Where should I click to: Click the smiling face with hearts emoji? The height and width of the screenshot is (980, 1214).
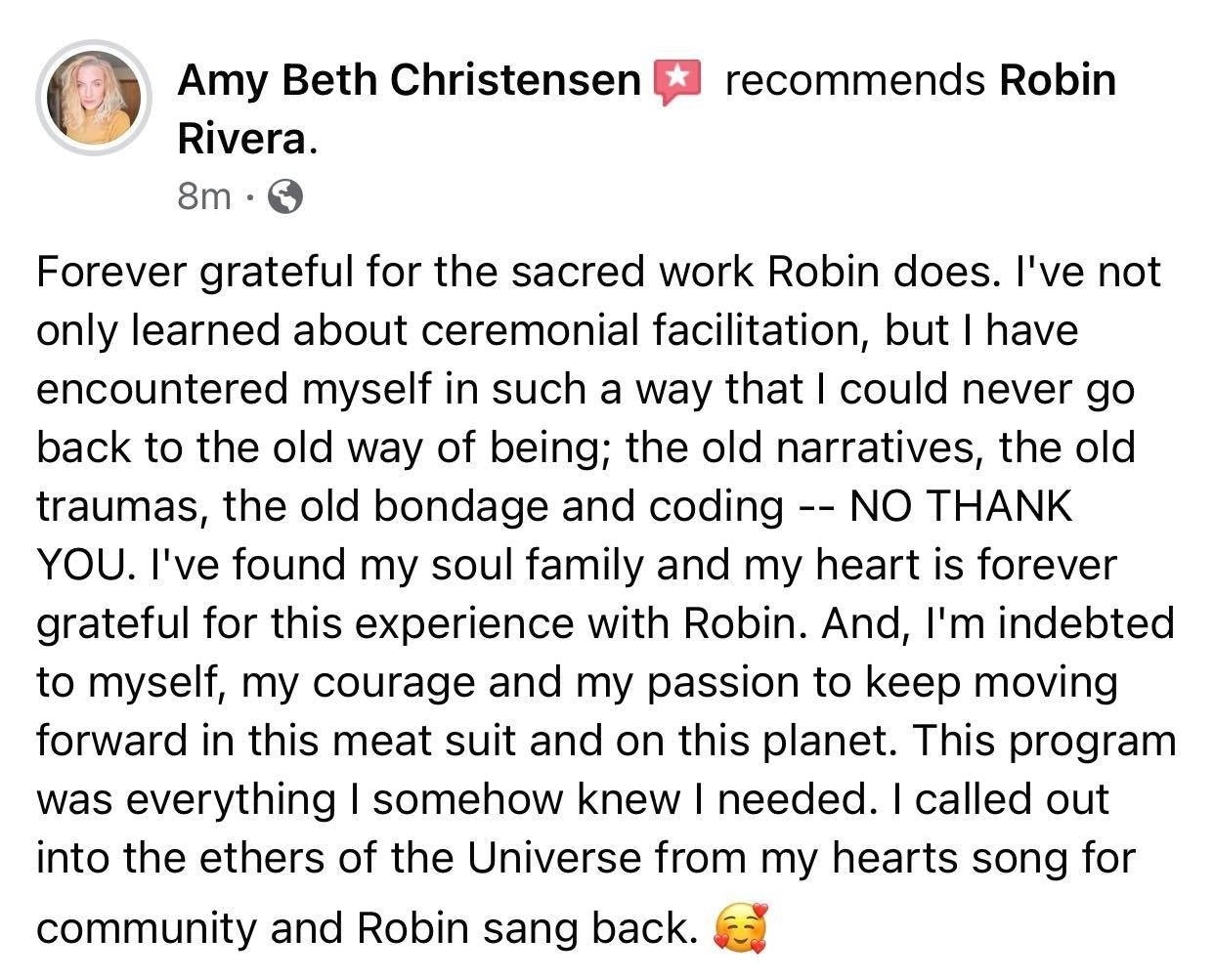(741, 928)
